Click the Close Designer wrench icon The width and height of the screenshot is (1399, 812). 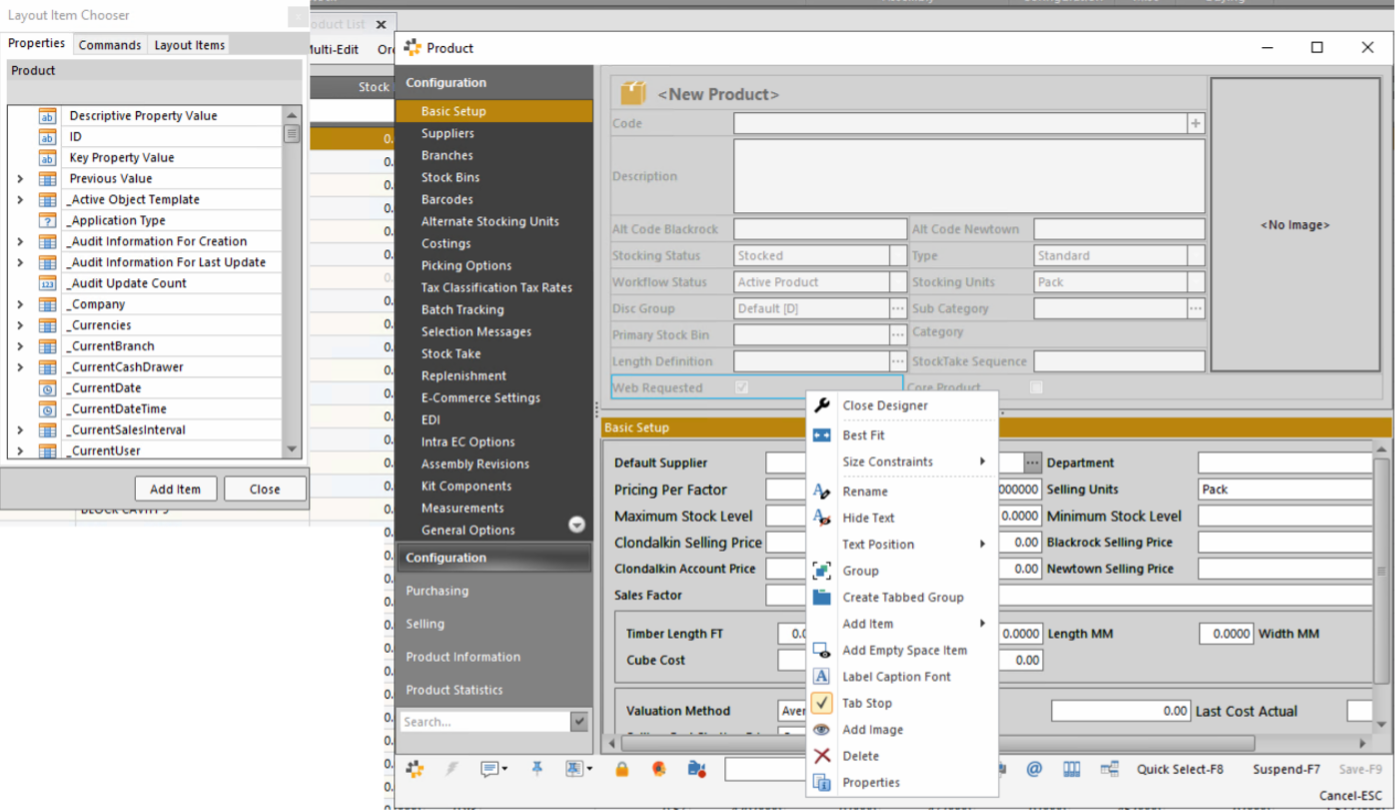[x=822, y=405]
